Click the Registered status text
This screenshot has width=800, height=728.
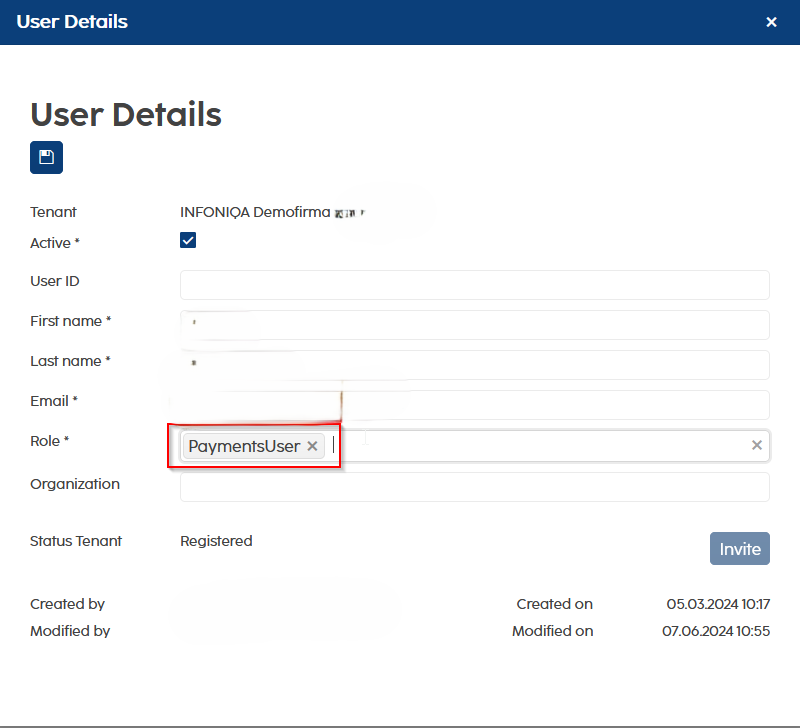click(x=216, y=541)
